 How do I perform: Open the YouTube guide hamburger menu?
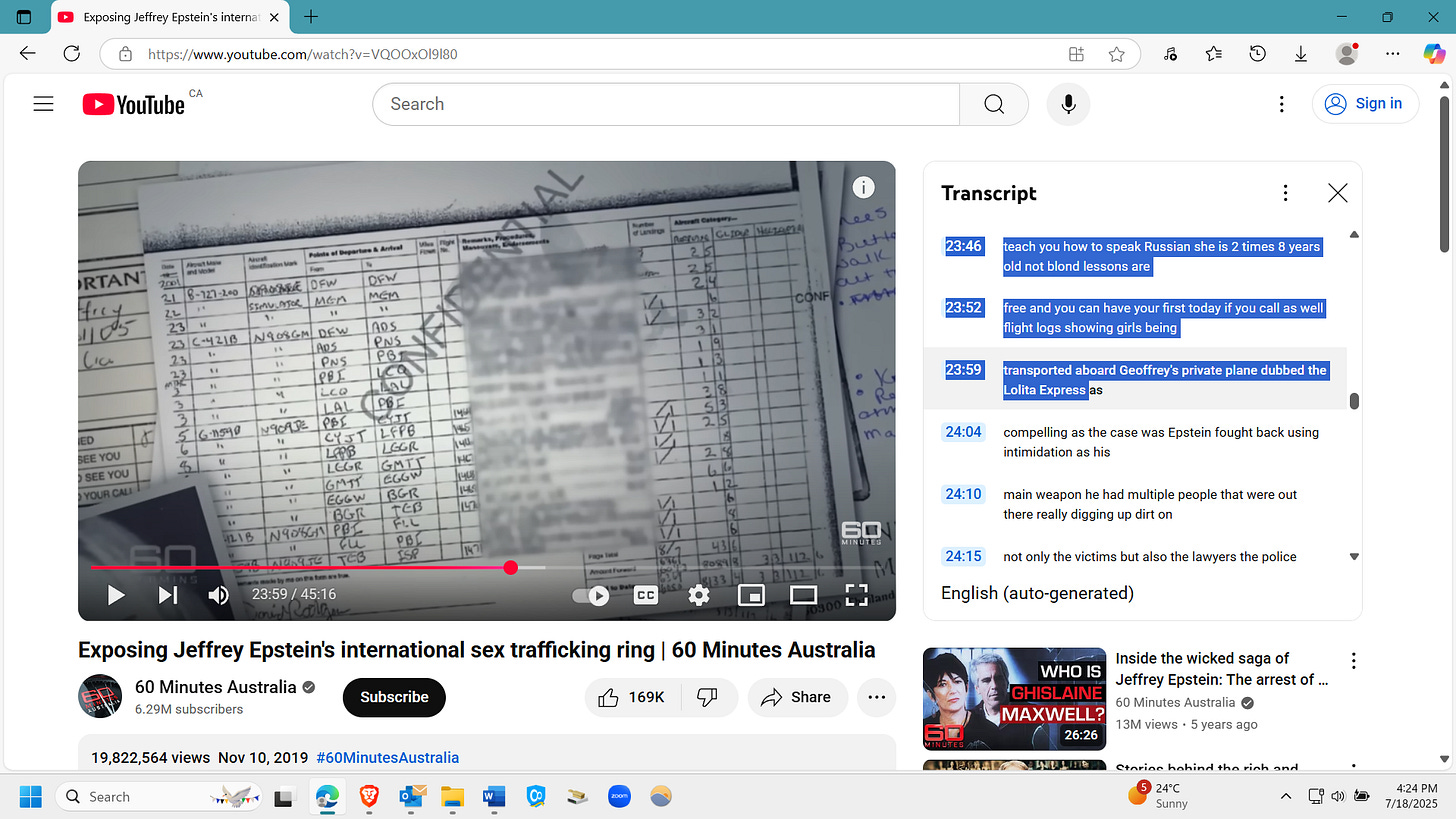[x=43, y=104]
